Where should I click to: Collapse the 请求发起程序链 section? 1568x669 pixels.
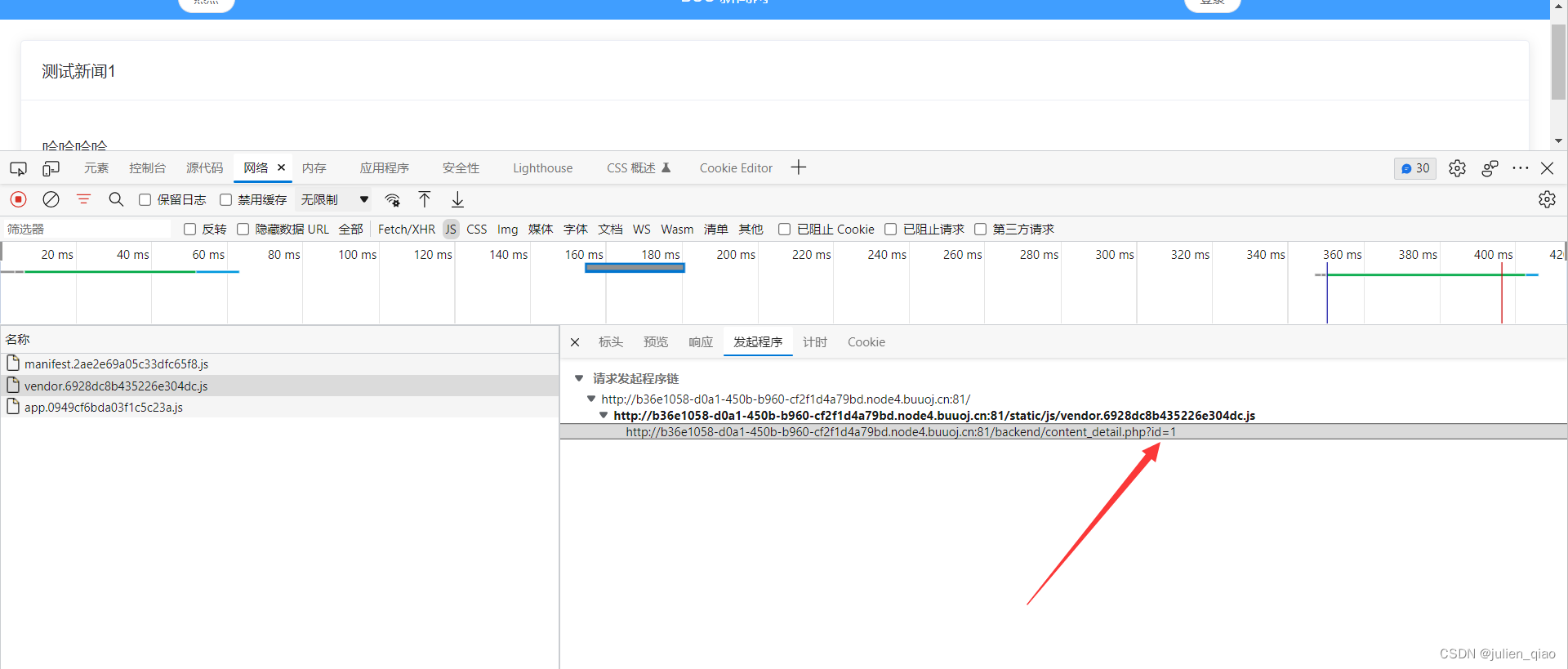coord(579,378)
